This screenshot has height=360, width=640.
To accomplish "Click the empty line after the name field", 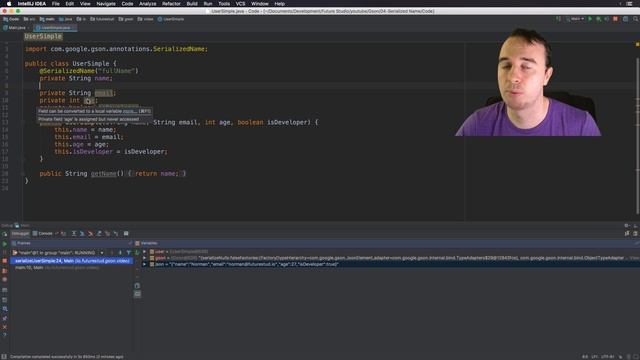I will (x=245, y=85).
